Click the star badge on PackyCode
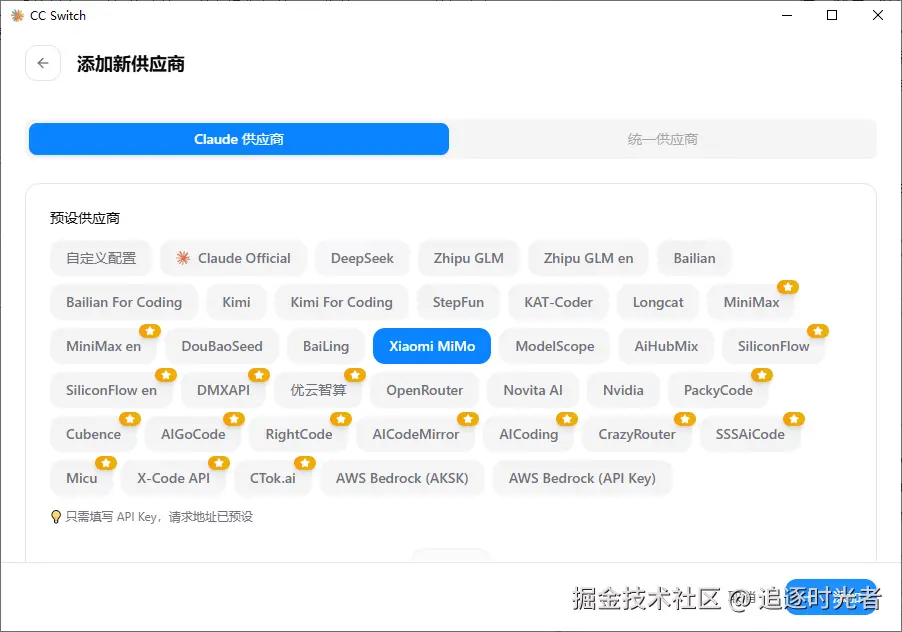The image size is (902, 632). (762, 375)
